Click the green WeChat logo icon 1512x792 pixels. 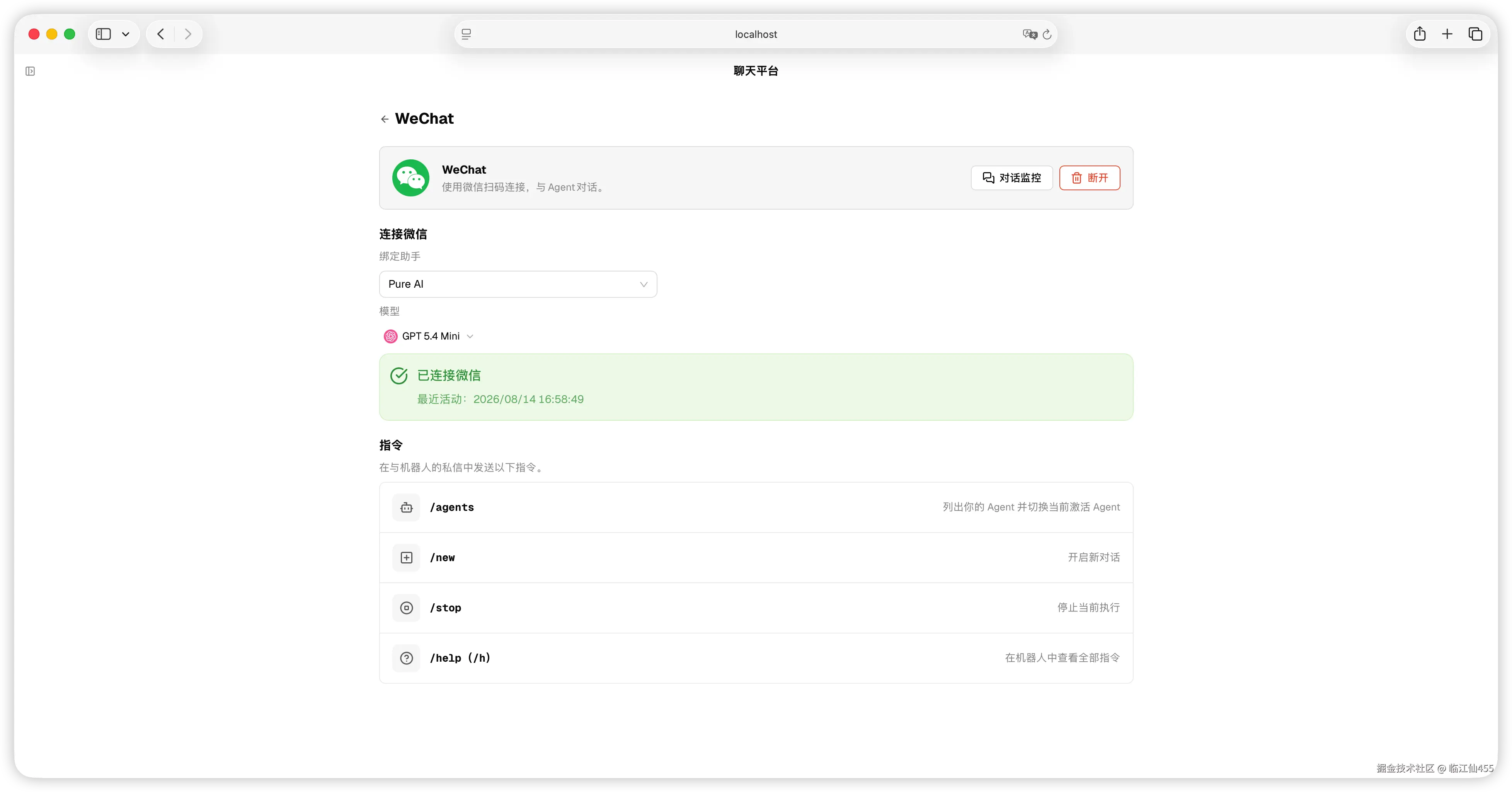(410, 178)
